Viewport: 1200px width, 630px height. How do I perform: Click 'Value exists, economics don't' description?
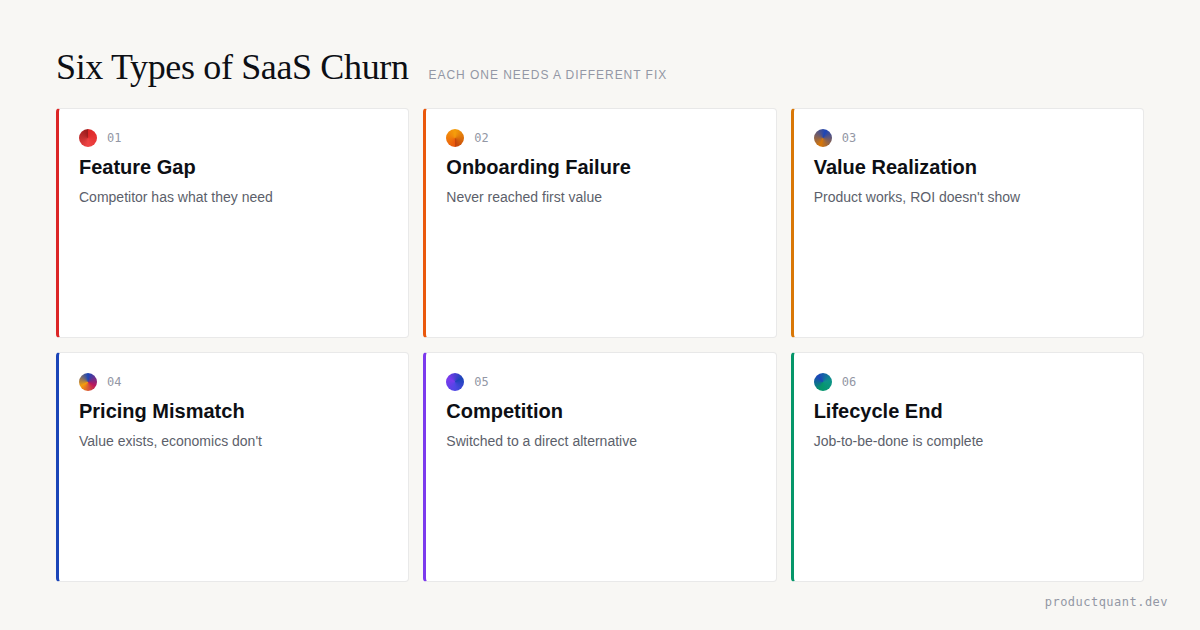coord(170,441)
